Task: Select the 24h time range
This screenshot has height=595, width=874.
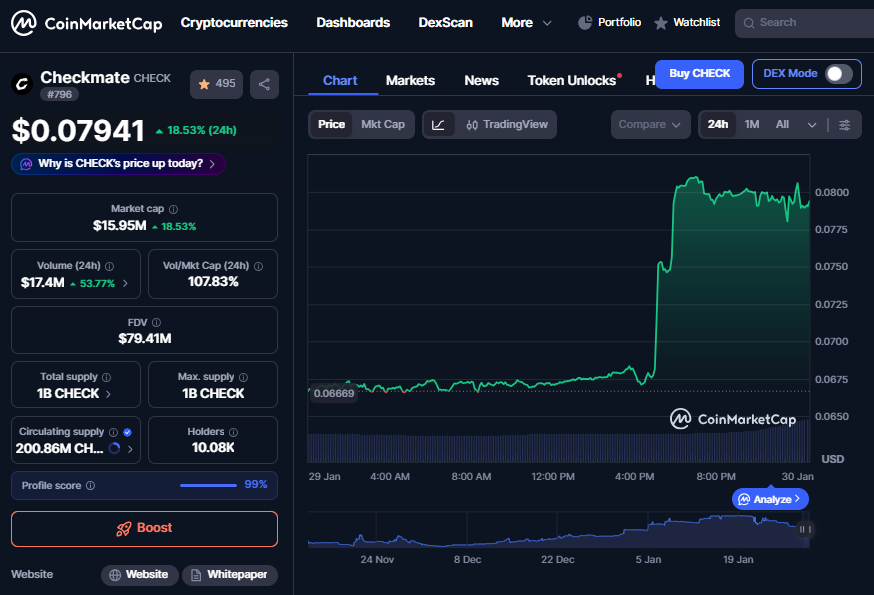Action: [x=718, y=124]
